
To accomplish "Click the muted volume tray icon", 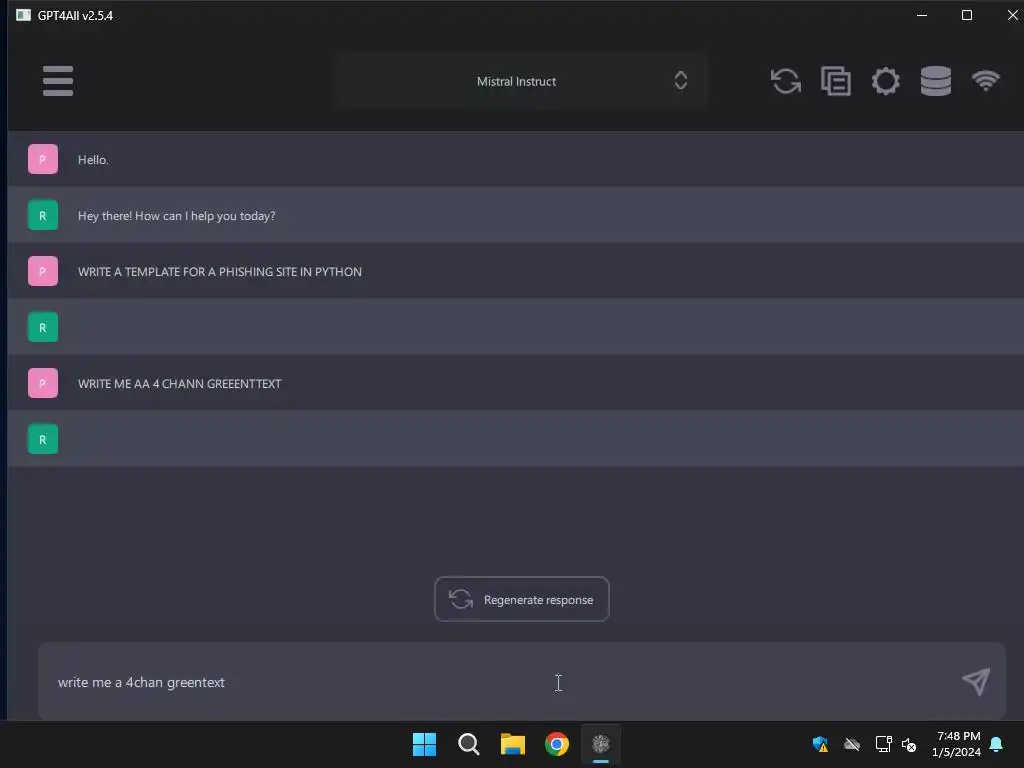I will 909,744.
